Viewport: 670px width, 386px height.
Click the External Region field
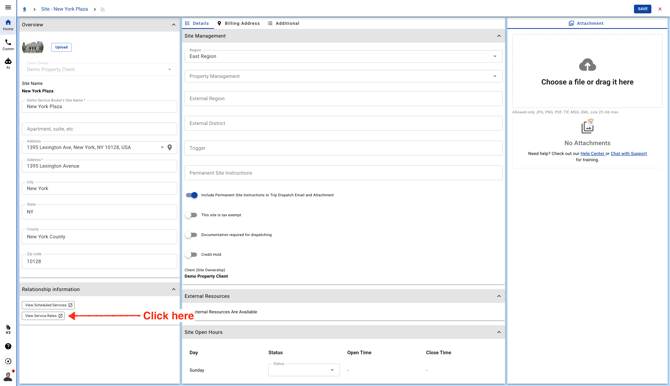[343, 98]
